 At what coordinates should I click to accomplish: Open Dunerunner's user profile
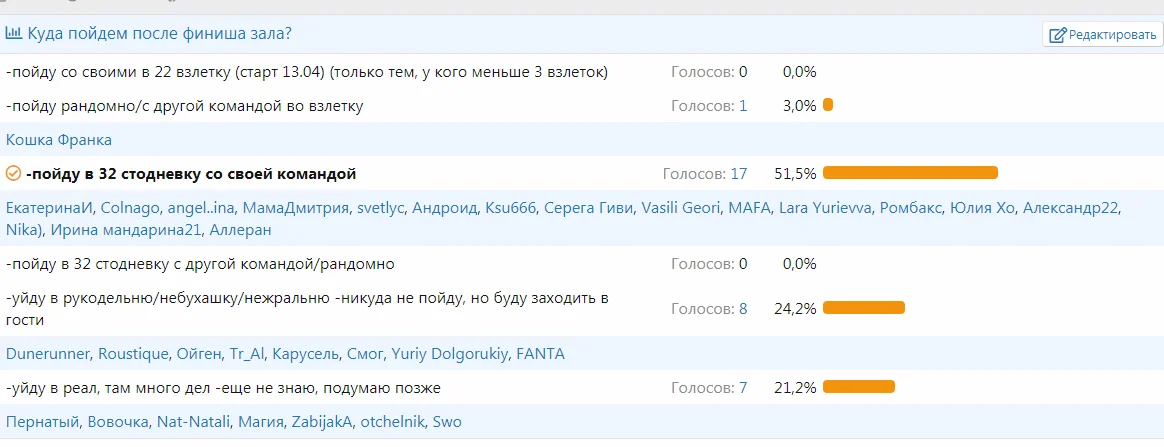49,354
